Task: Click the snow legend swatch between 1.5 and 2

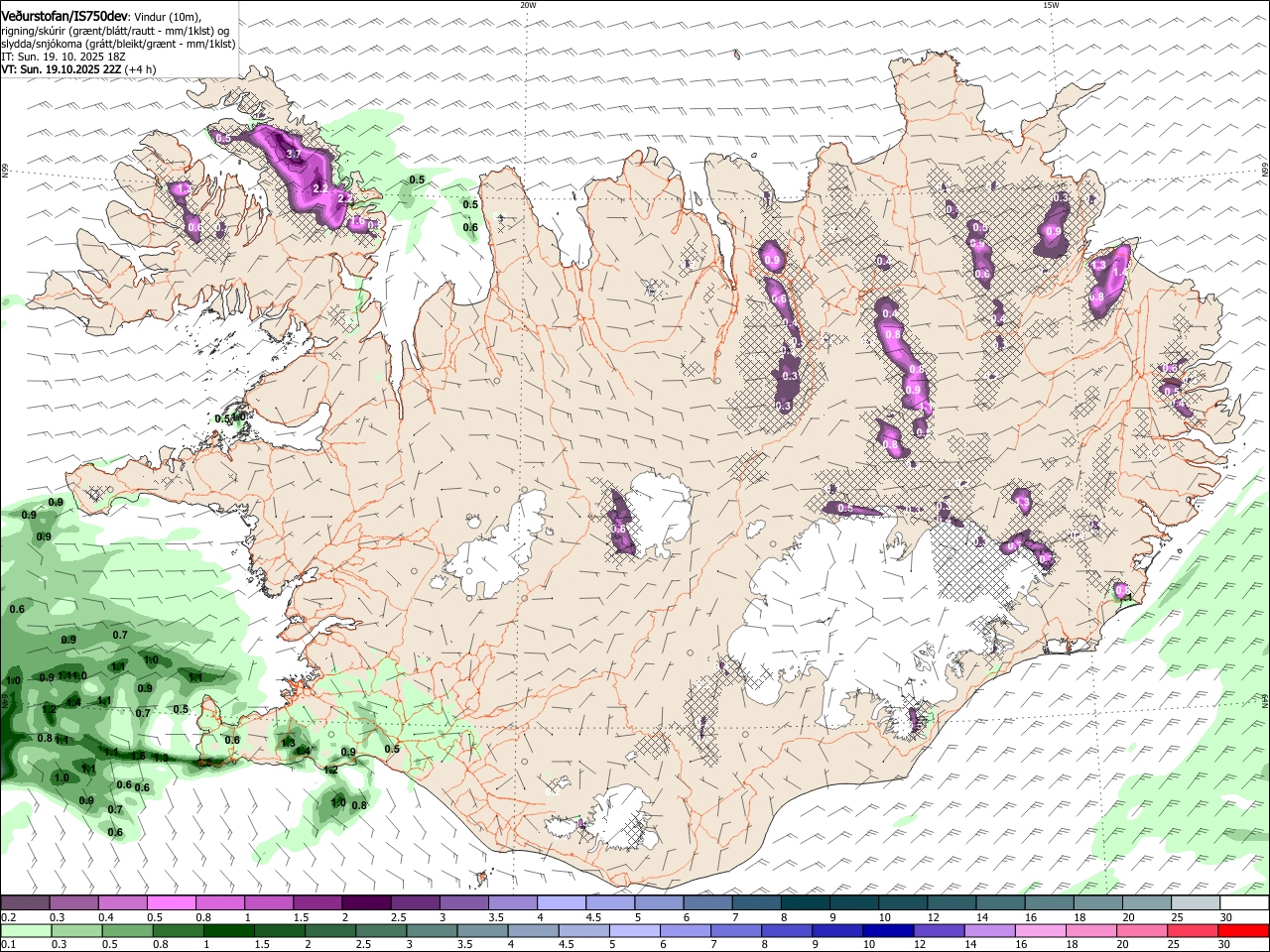Action: point(317,902)
